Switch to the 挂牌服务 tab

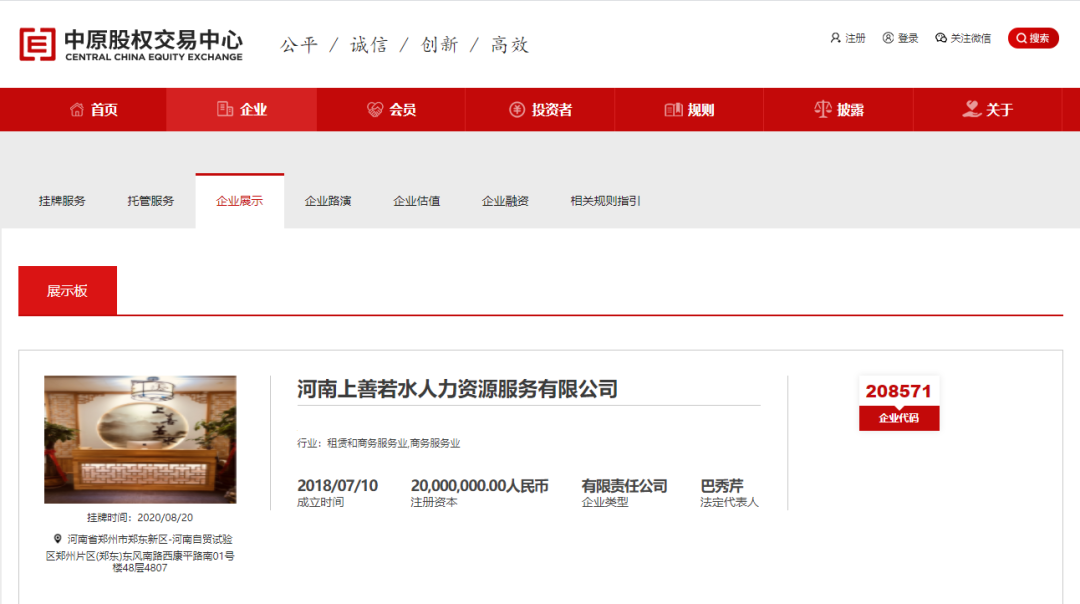[x=62, y=201]
